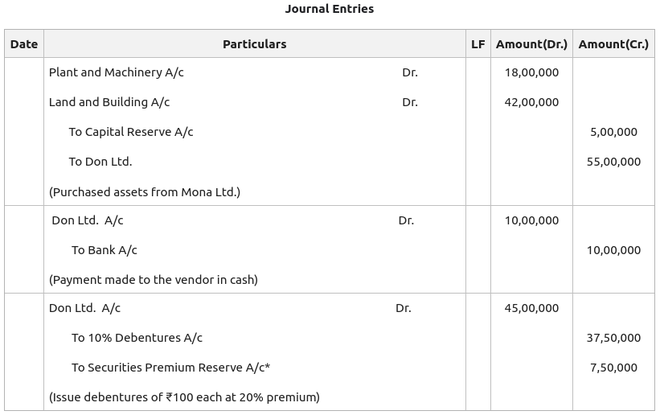
Task: Select the Payment made to vendor narration
Action: point(153,280)
